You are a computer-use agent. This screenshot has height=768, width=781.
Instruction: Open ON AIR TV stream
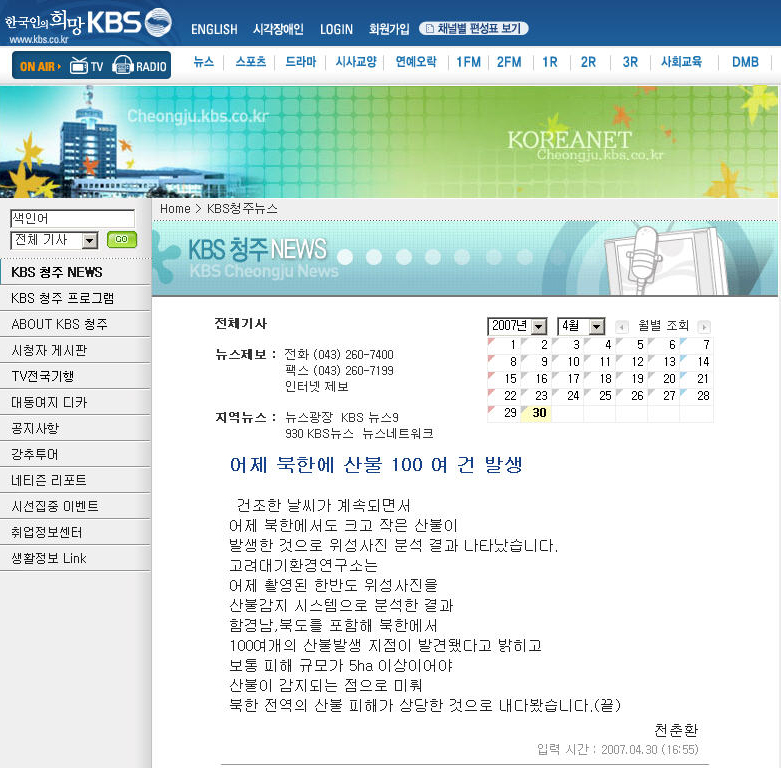pyautogui.click(x=87, y=66)
